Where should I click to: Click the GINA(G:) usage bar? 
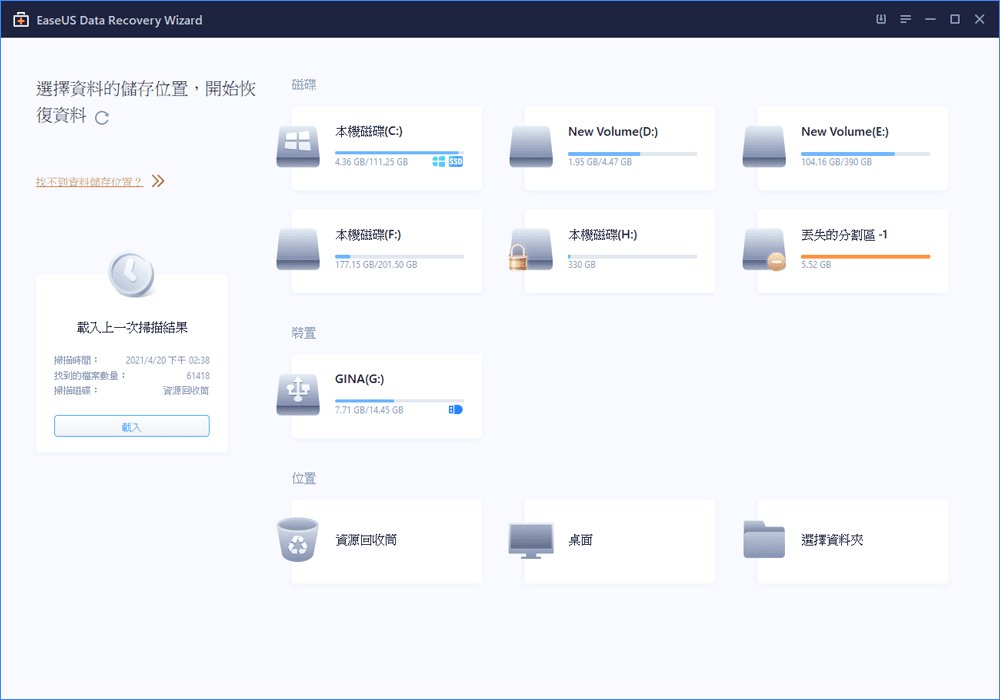(399, 401)
